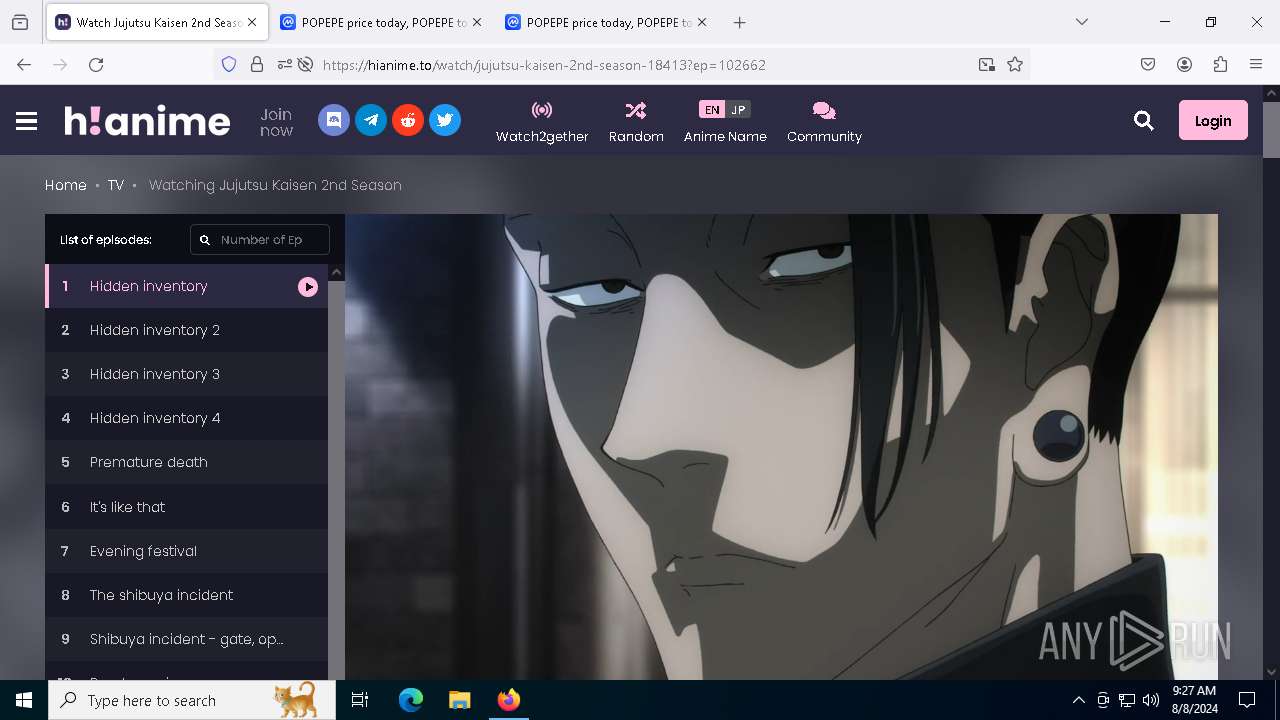Toggle picture-in-picture from address bar
Screen dimensions: 1280x720
point(987,64)
